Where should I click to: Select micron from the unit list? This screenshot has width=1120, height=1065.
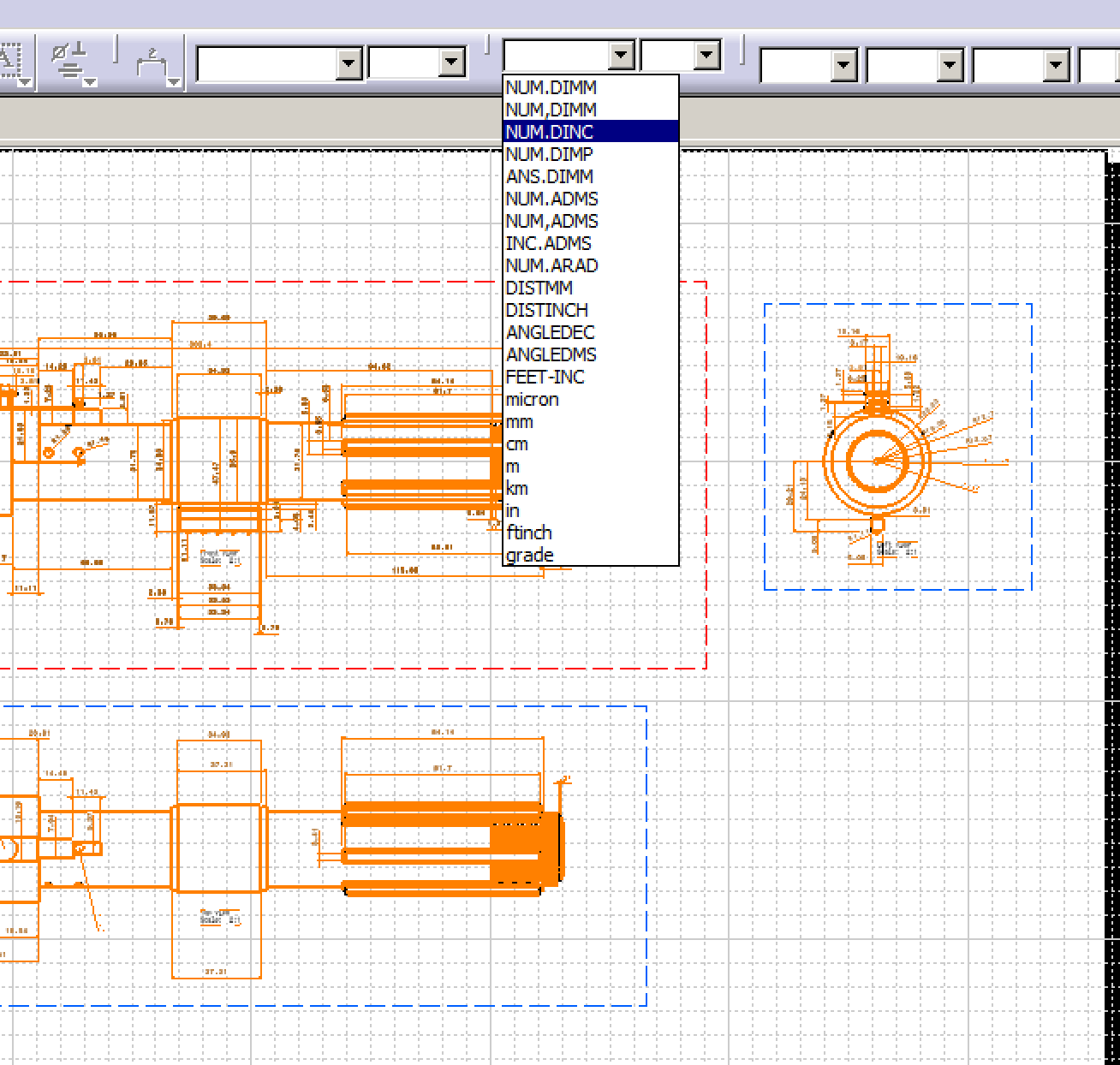click(x=531, y=399)
